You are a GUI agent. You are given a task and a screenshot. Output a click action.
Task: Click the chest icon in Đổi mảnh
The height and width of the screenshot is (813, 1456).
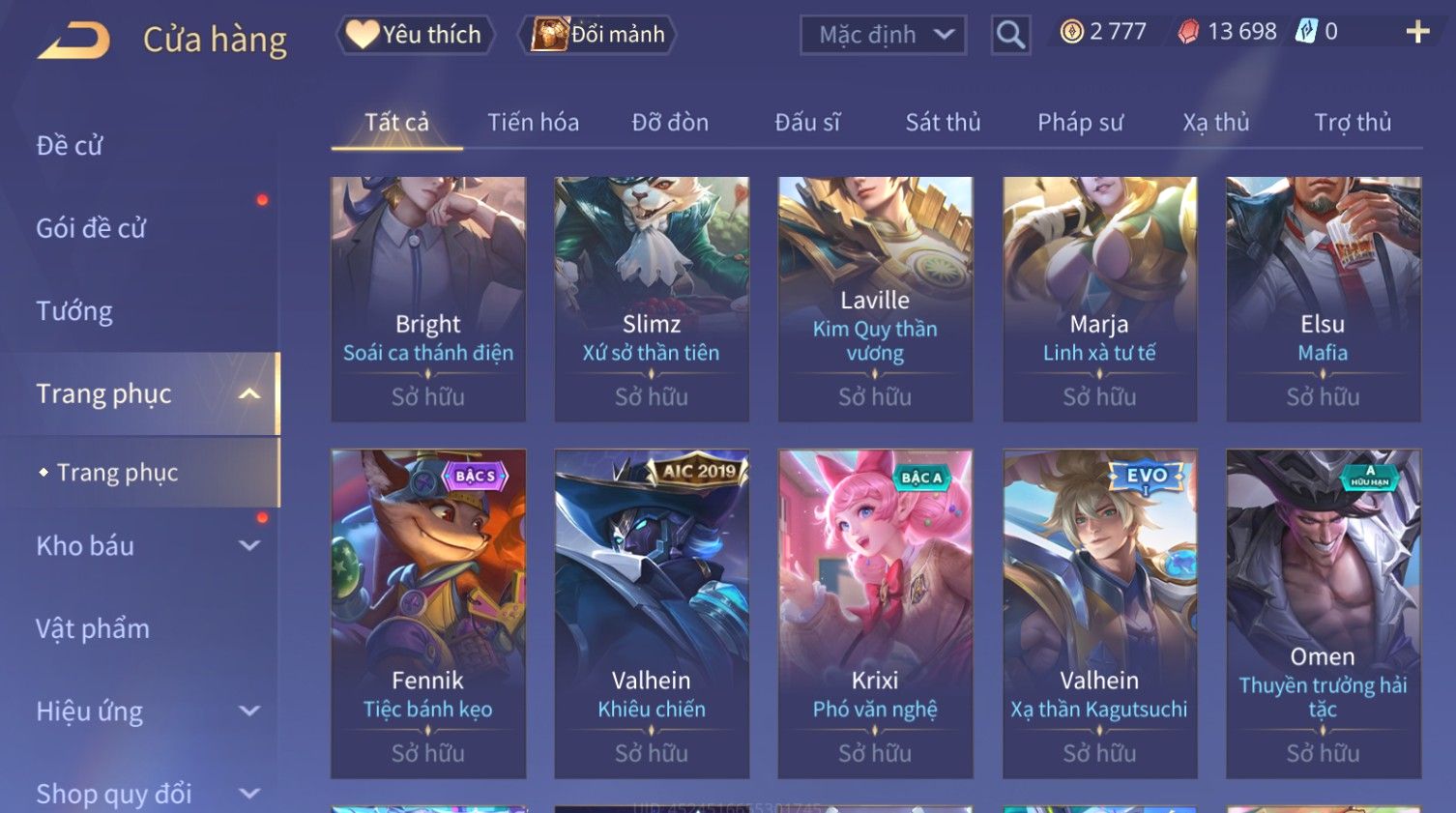pyautogui.click(x=549, y=35)
